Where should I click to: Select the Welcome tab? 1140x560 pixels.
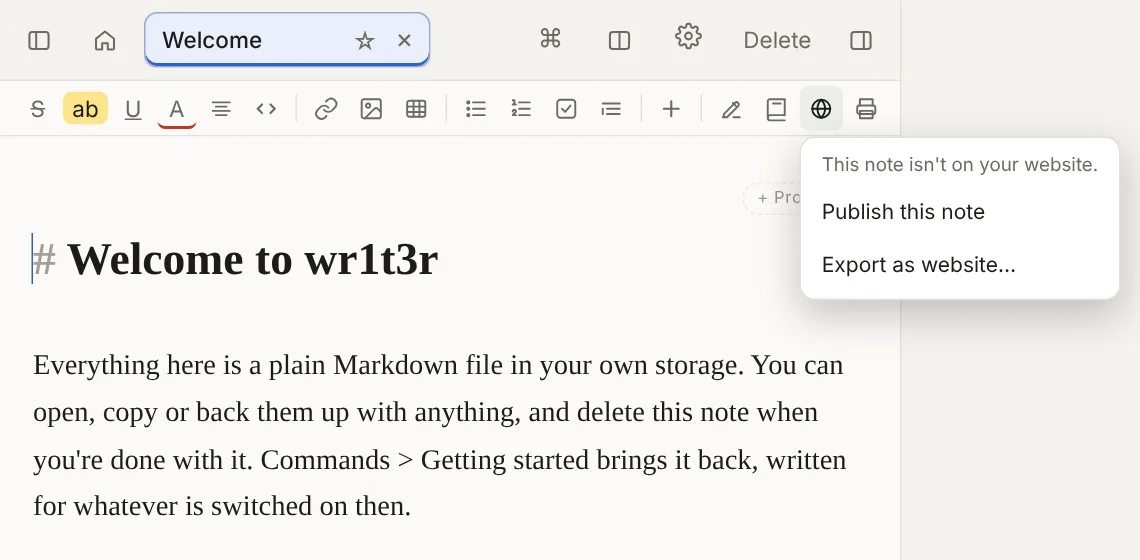pos(287,39)
